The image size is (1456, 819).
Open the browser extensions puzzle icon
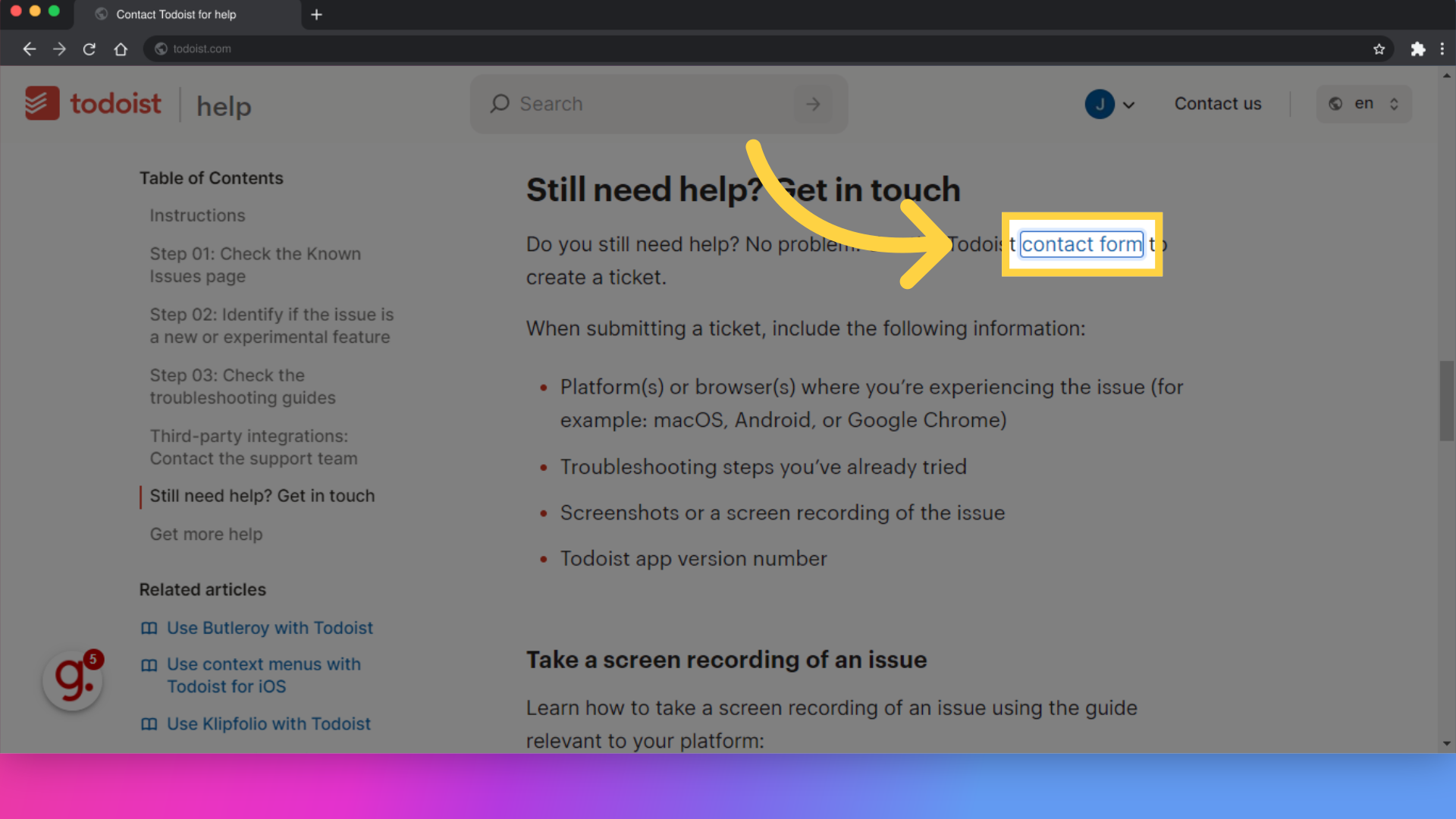1417,49
